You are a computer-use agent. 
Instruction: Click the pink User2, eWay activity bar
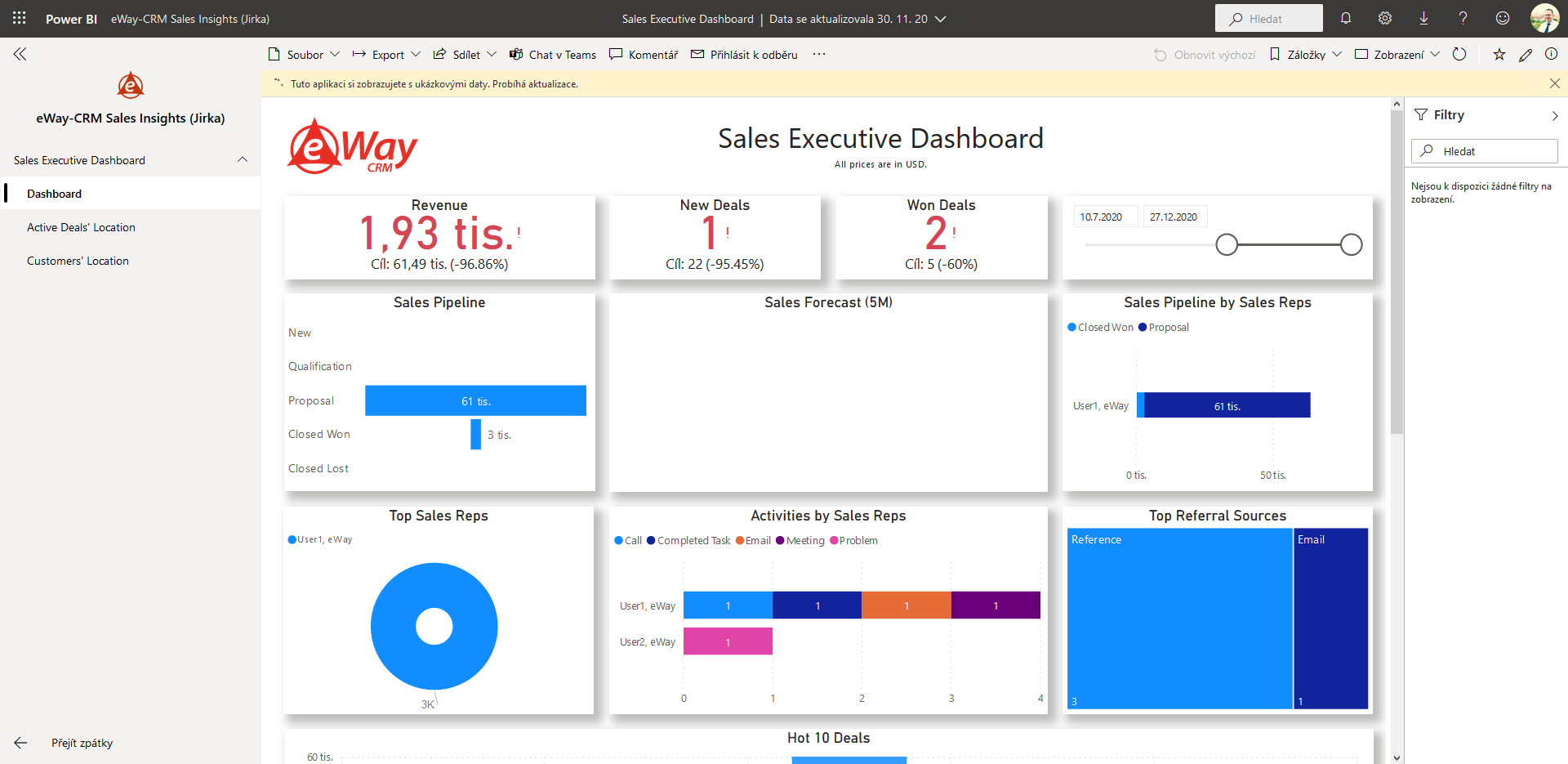728,641
